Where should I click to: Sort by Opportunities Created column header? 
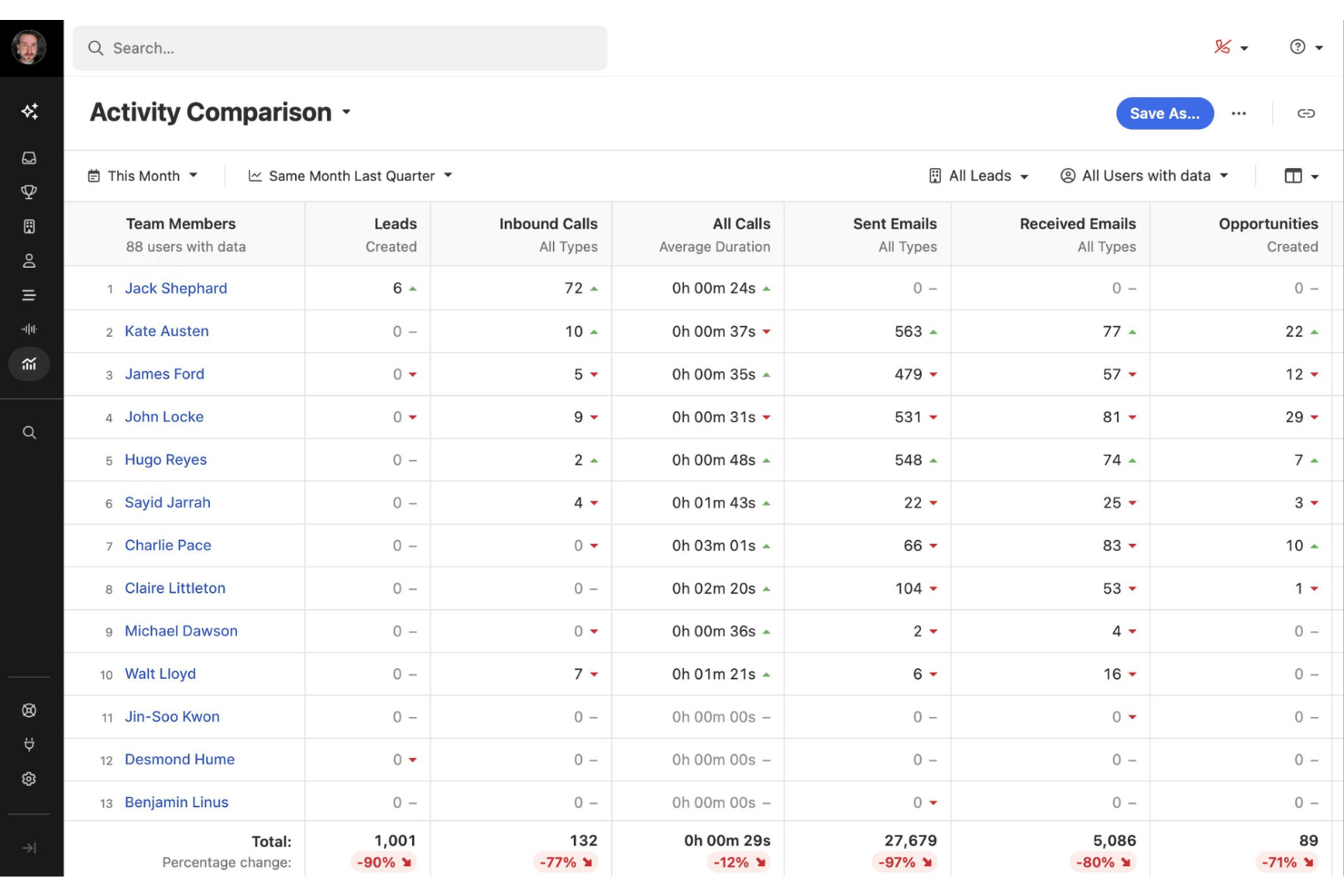(x=1240, y=234)
